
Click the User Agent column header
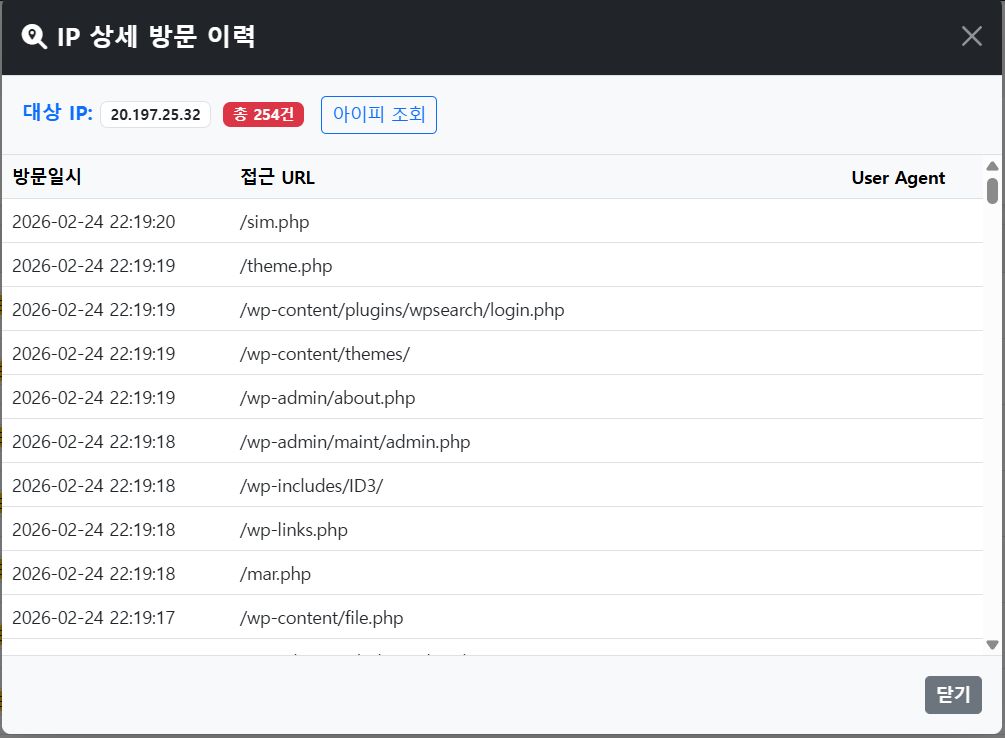coord(897,178)
